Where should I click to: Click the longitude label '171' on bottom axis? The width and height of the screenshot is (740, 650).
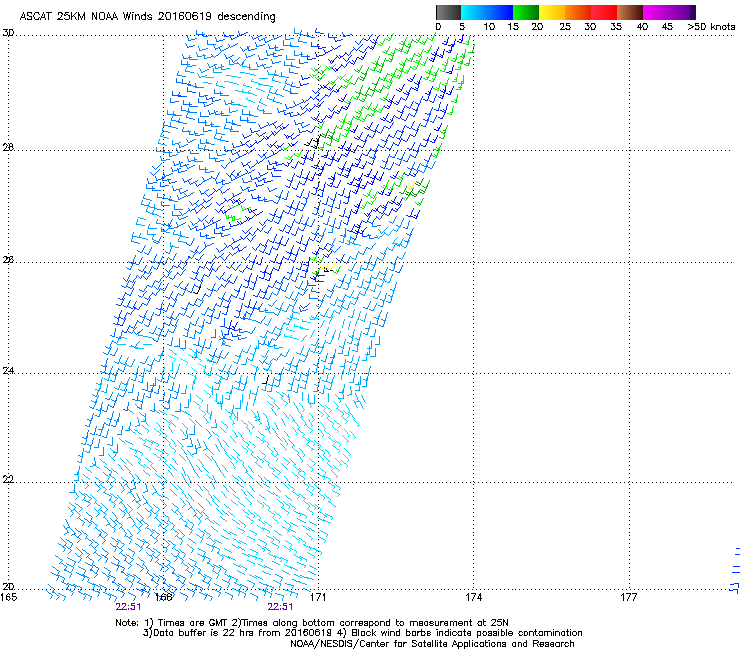[x=318, y=598]
